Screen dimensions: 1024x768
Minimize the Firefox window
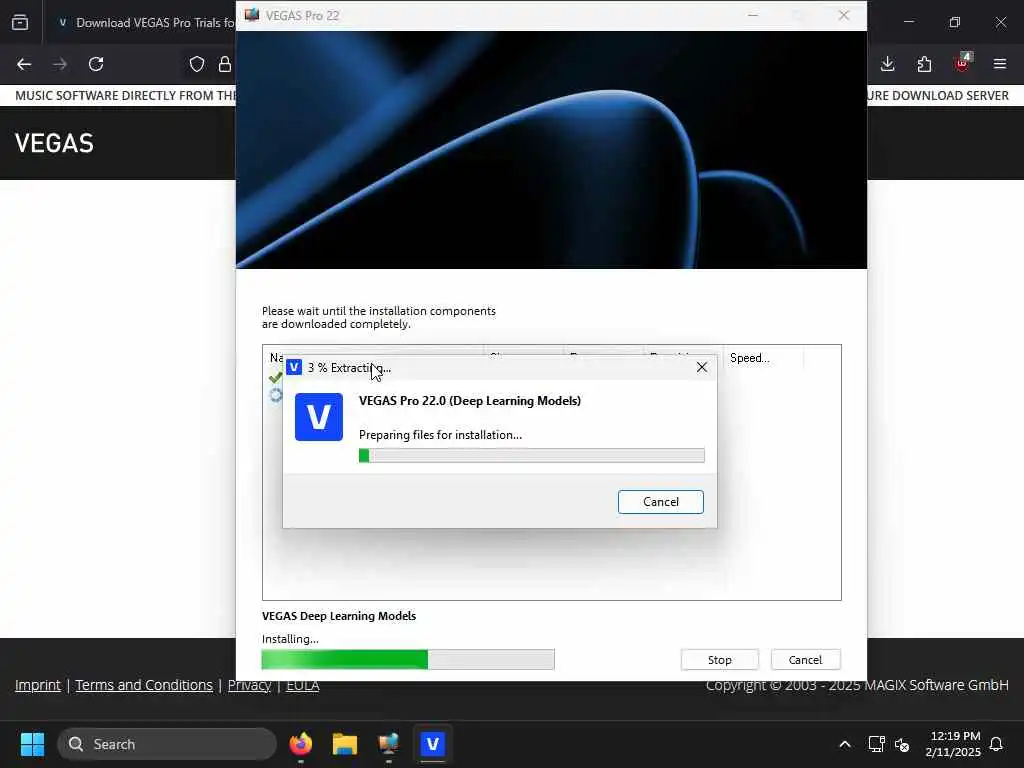click(x=909, y=22)
